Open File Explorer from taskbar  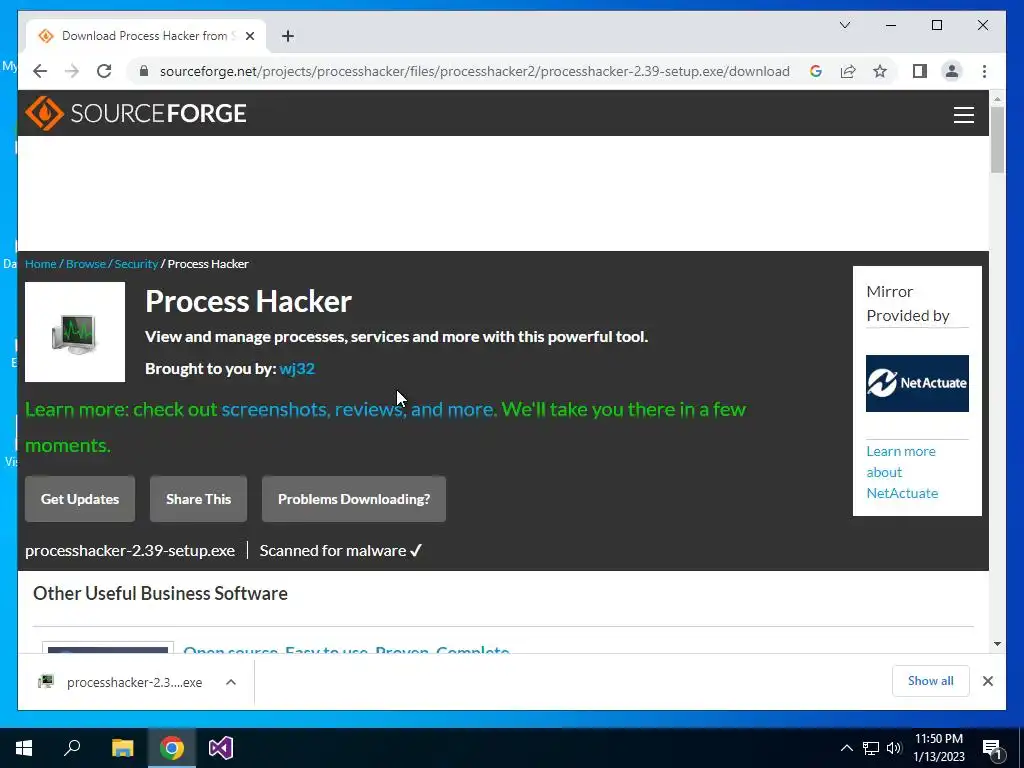[x=122, y=748]
